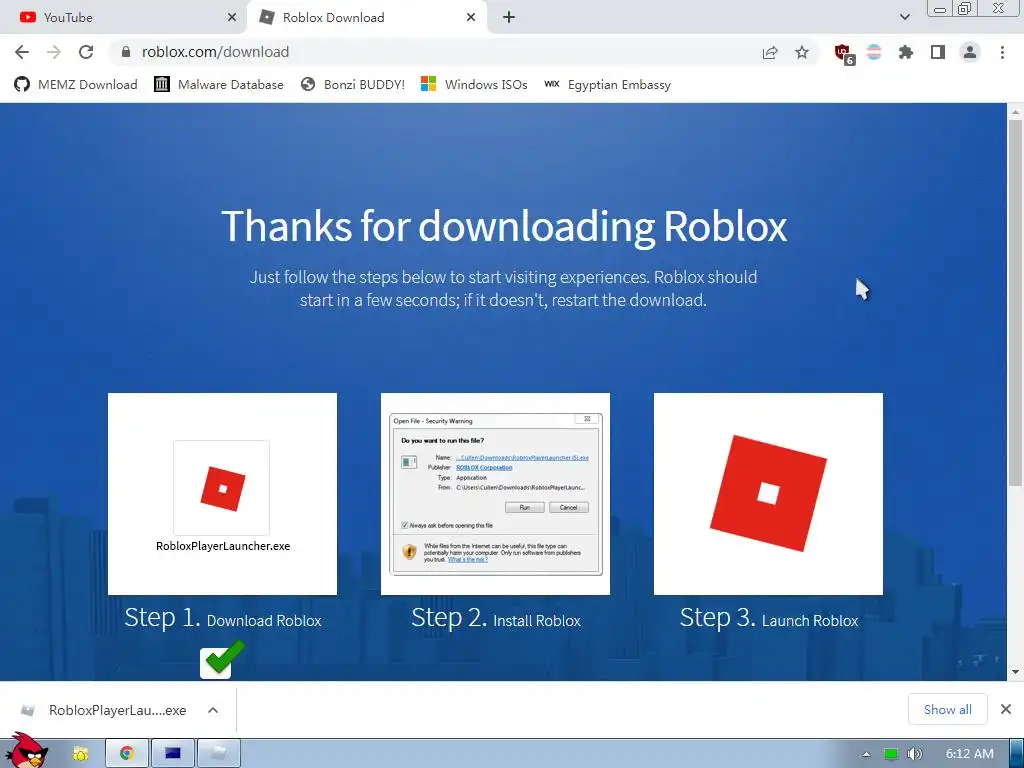This screenshot has height=768, width=1024.
Task: Click the Security Warning step 2 image
Action: [495, 494]
